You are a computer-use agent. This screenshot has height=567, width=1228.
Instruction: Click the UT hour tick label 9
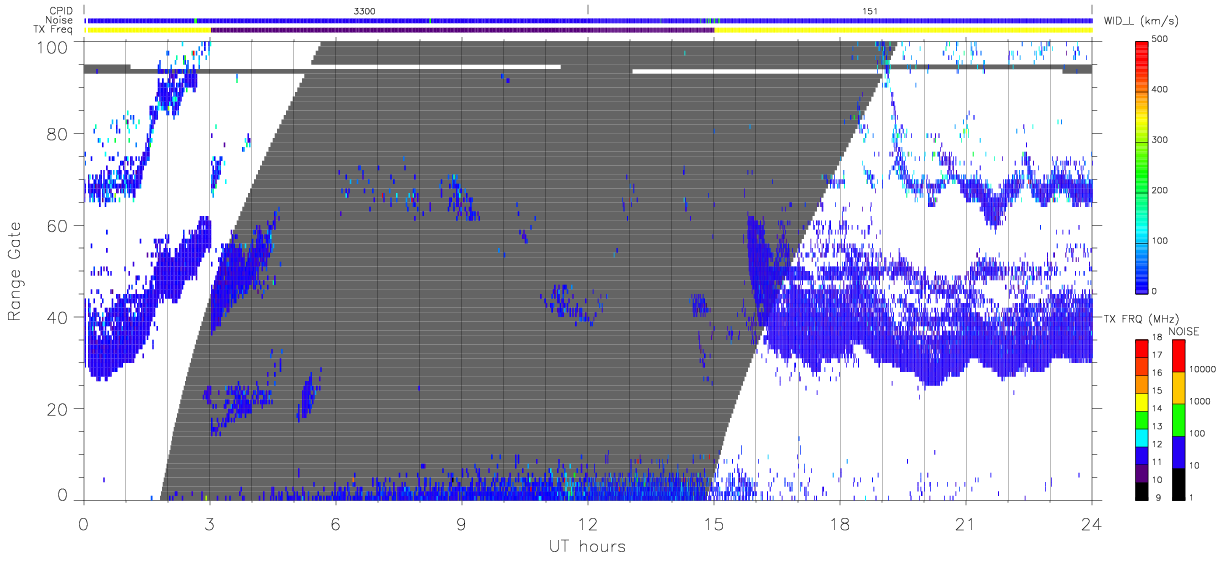point(461,523)
